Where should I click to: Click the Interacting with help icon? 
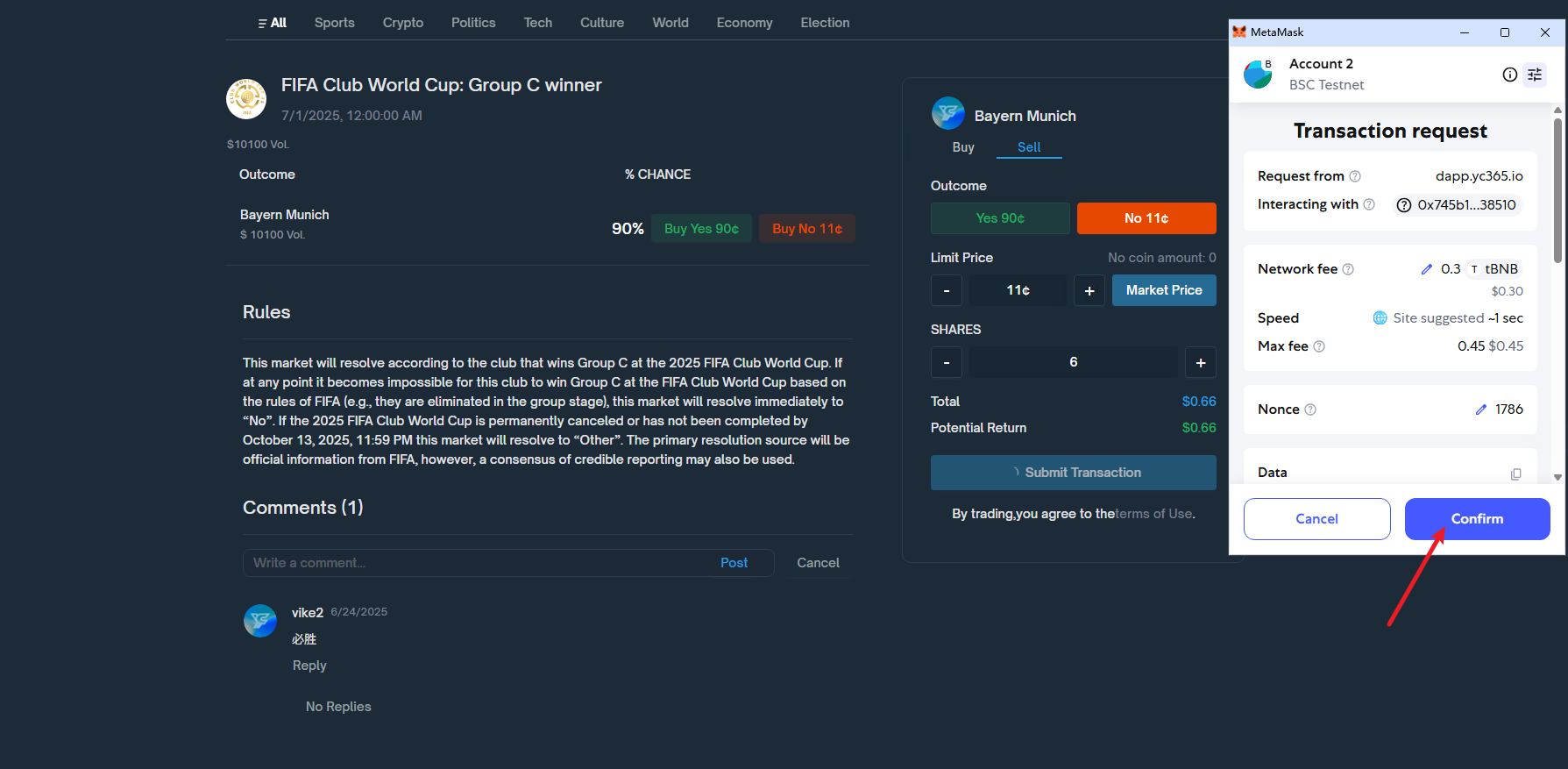tap(1369, 204)
